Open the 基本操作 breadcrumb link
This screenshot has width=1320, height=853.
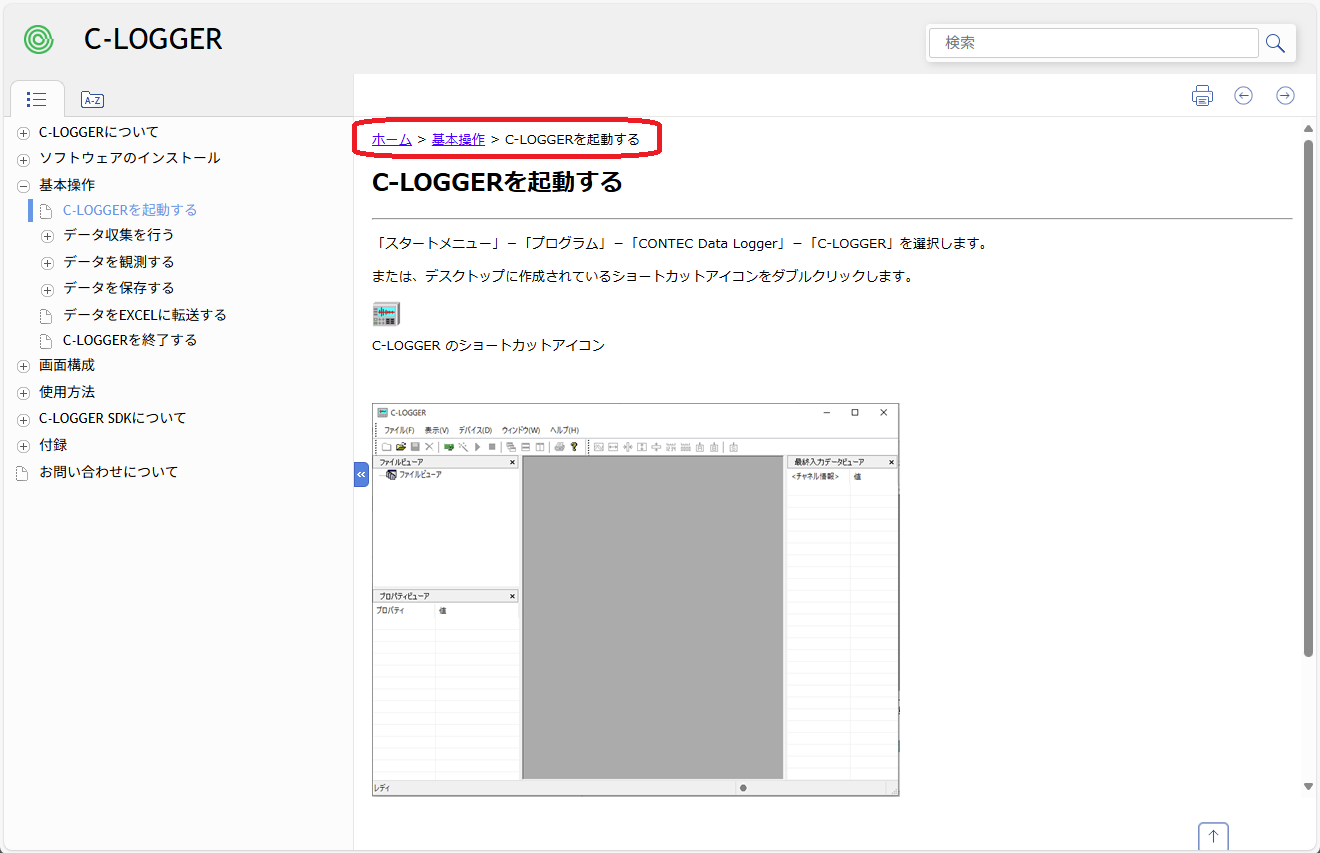(x=458, y=140)
